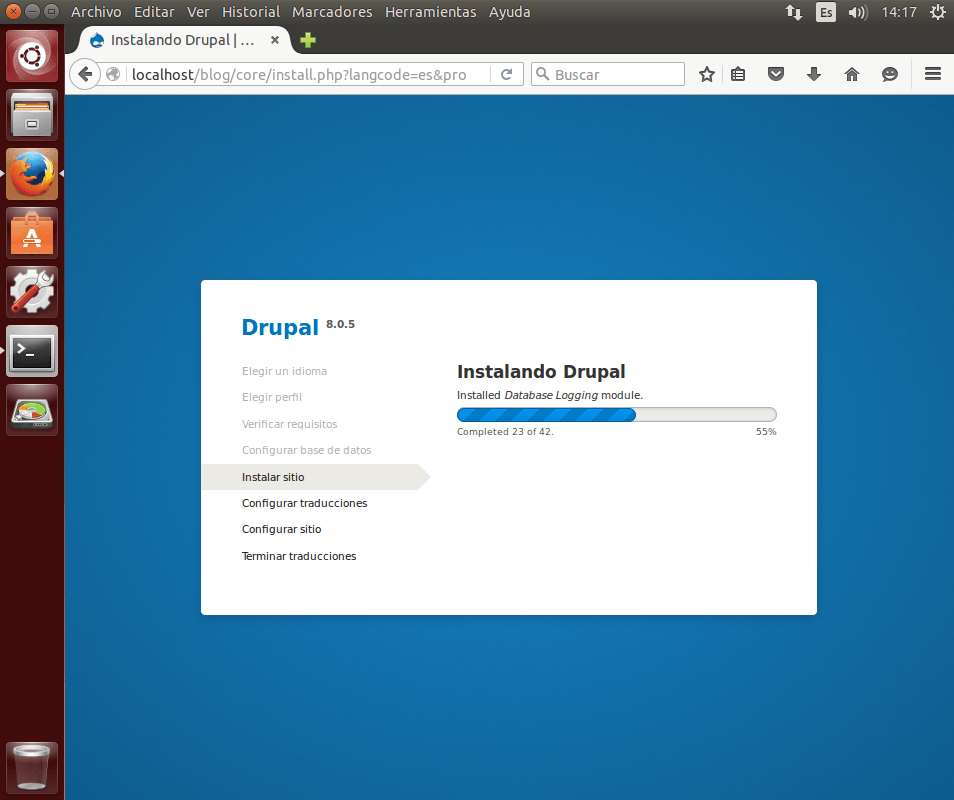
Task: Minimize the Firefox window
Action: (x=33, y=12)
